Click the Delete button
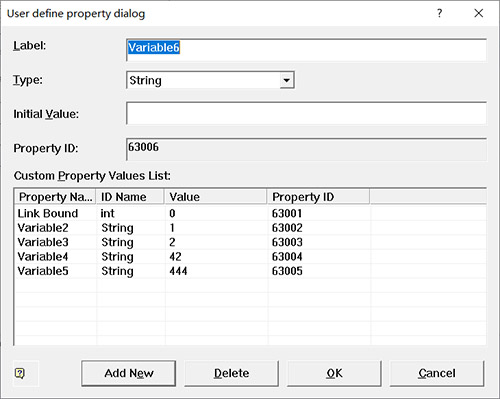The image size is (500, 399). point(231,373)
